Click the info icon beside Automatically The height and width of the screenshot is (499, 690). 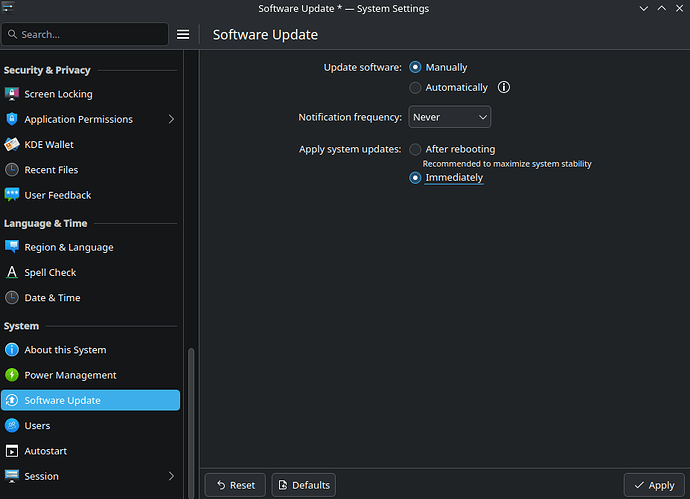(x=504, y=87)
